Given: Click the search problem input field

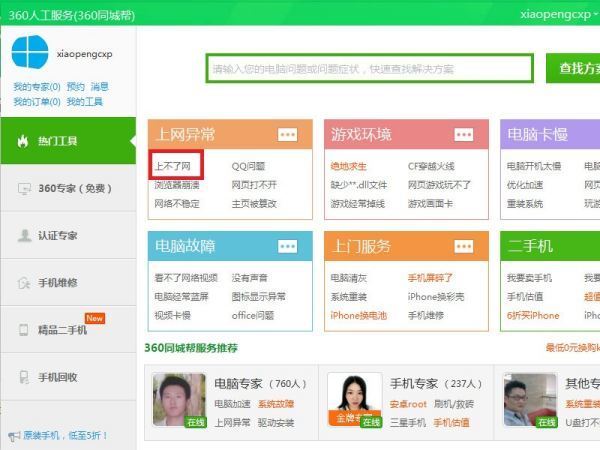Looking at the screenshot, I should tap(369, 68).
